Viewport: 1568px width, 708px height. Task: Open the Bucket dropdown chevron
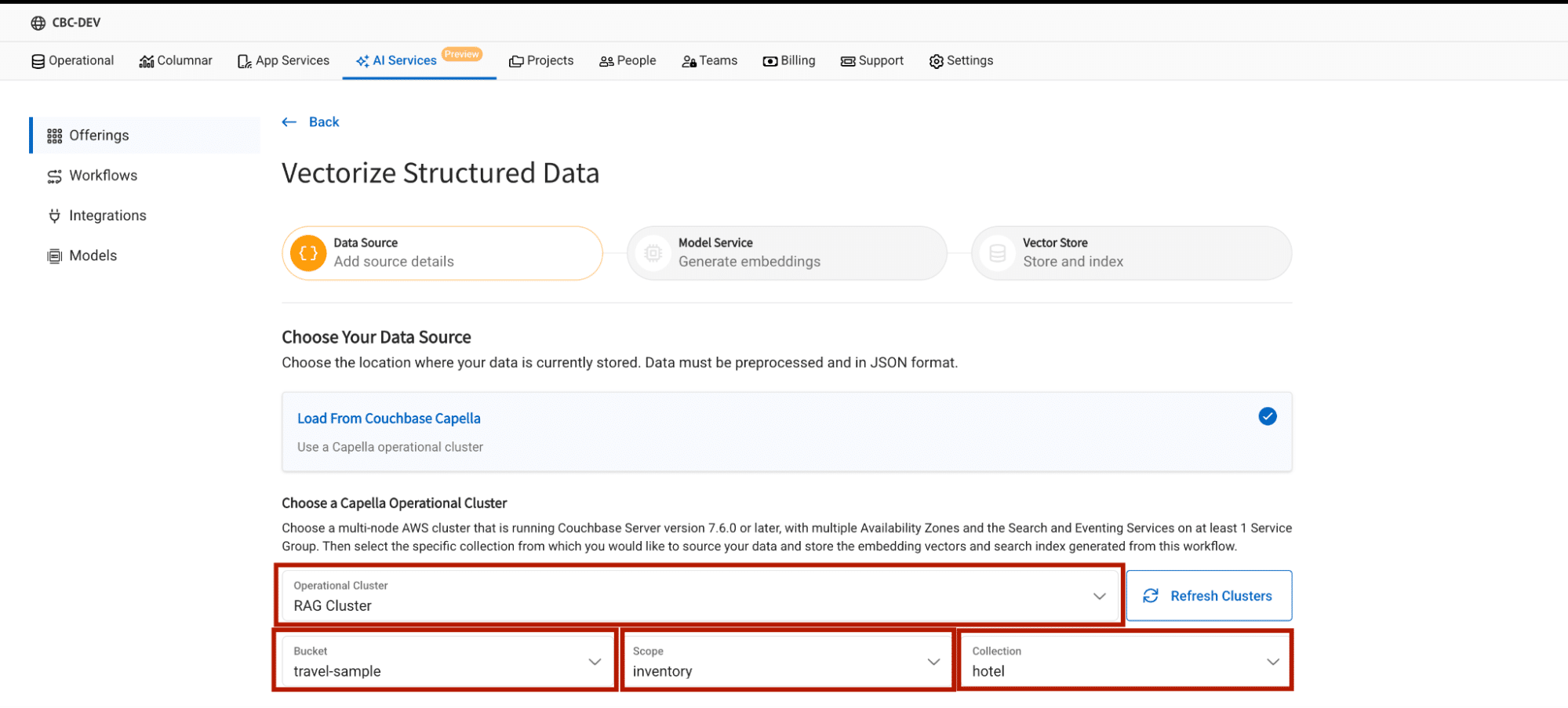(595, 663)
